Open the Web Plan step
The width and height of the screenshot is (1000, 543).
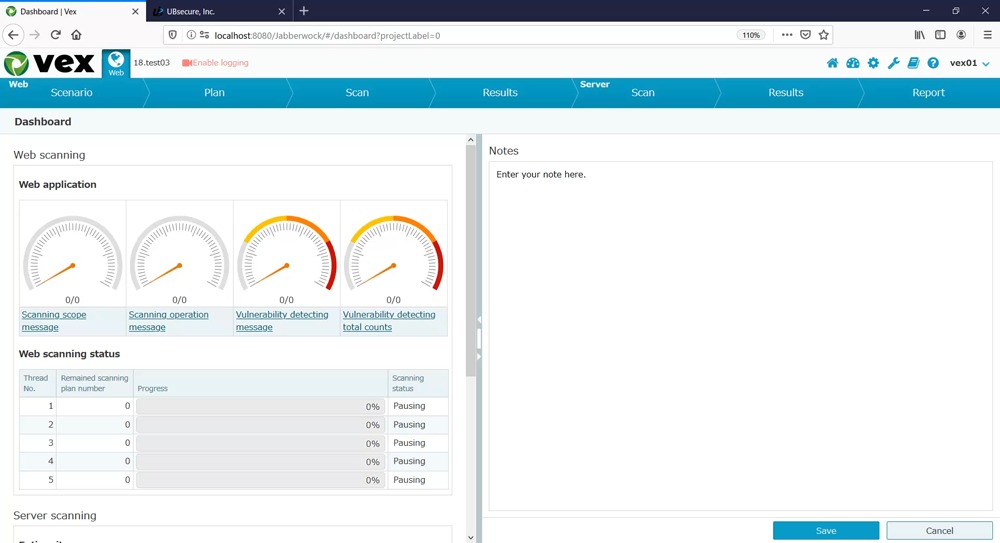click(x=214, y=93)
